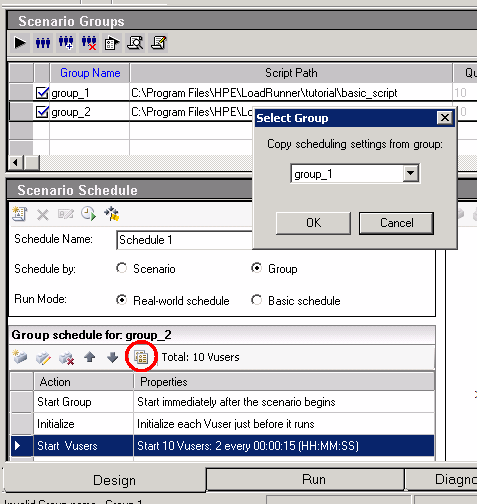The height and width of the screenshot is (504, 477).
Task: Add group using Vusers plus icon
Action: 66,43
